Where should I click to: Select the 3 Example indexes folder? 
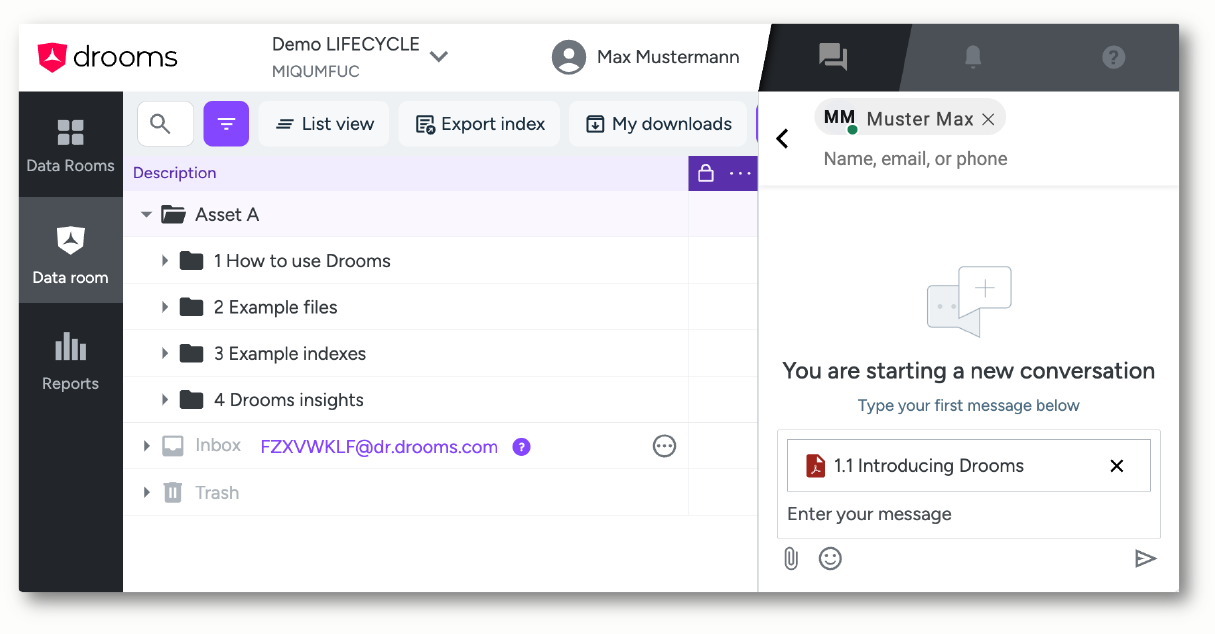pyautogui.click(x=290, y=353)
